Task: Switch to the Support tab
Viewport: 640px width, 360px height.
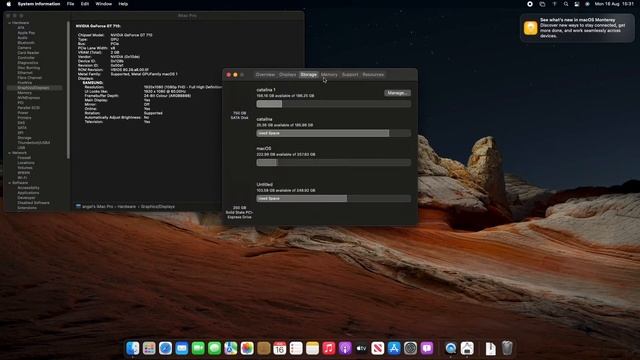Action: click(x=350, y=75)
